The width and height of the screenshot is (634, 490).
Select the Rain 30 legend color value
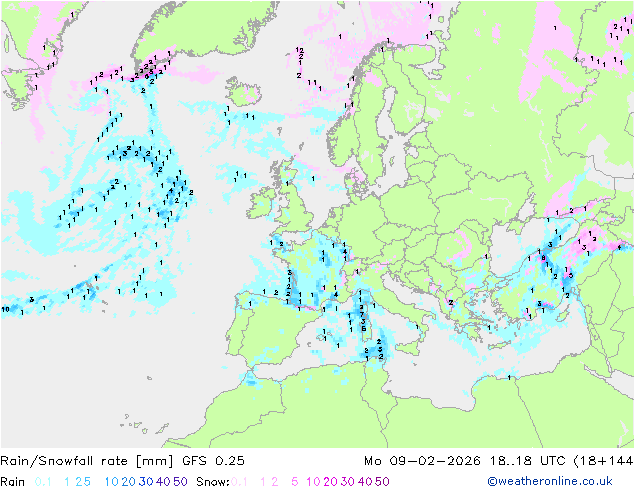click(146, 482)
